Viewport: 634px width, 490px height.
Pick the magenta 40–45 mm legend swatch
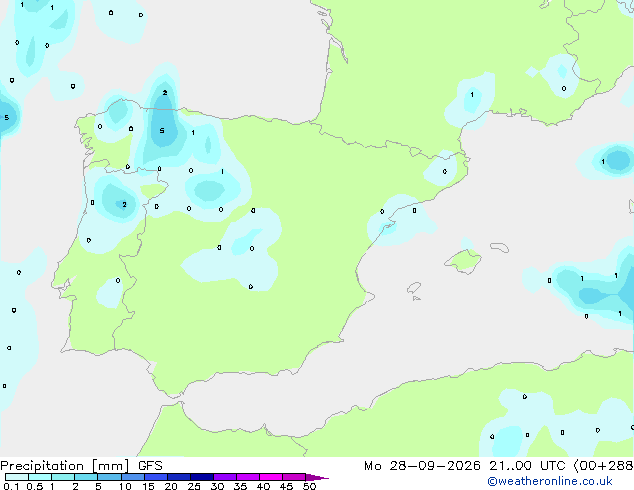(271, 477)
